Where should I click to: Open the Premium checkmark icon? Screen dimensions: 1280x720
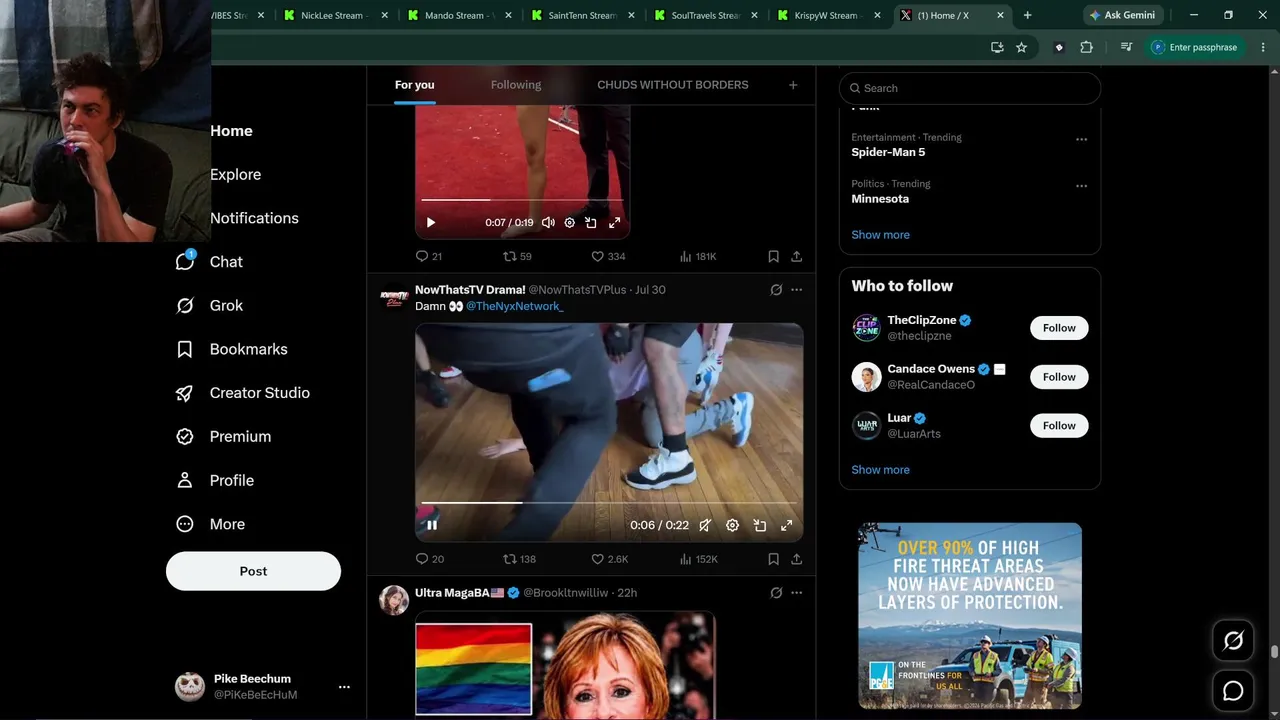pos(185,437)
